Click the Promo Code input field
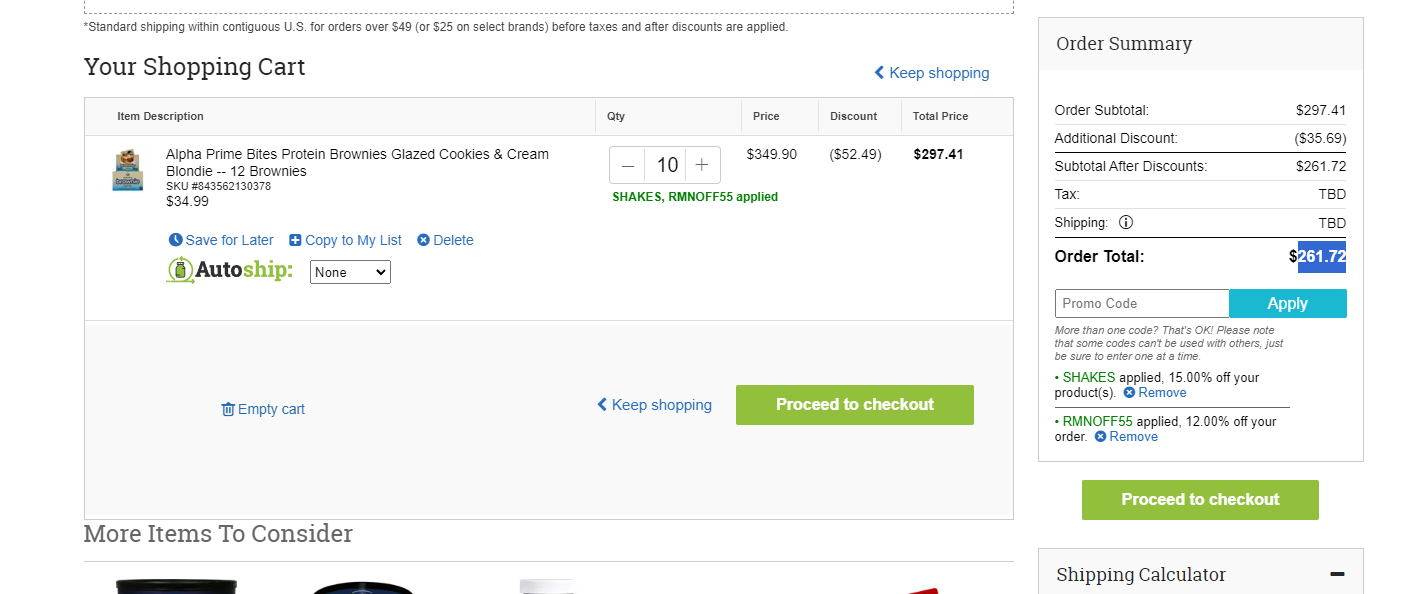The width and height of the screenshot is (1406, 594). pyautogui.click(x=1142, y=303)
